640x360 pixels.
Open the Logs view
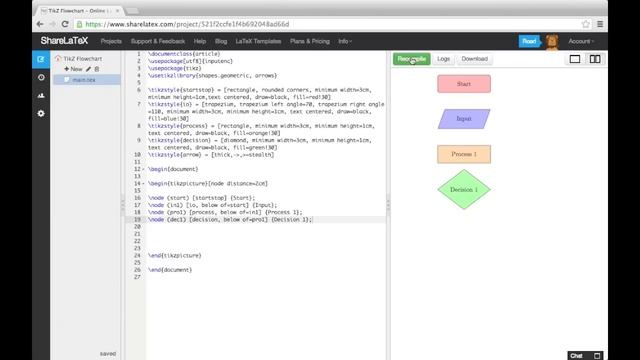click(x=443, y=59)
